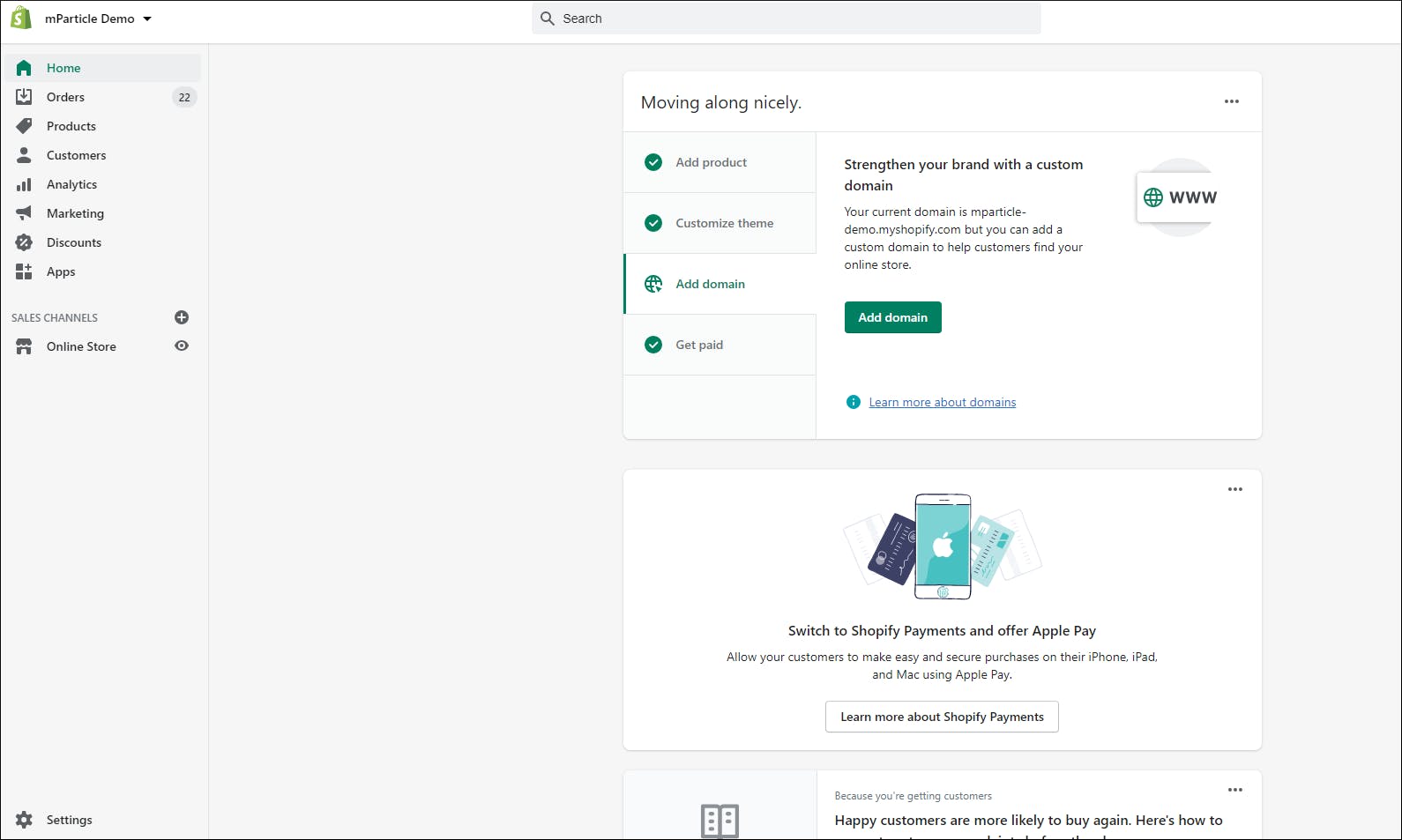The image size is (1402, 840).
Task: Click the Orders count badge 22
Action: point(184,97)
